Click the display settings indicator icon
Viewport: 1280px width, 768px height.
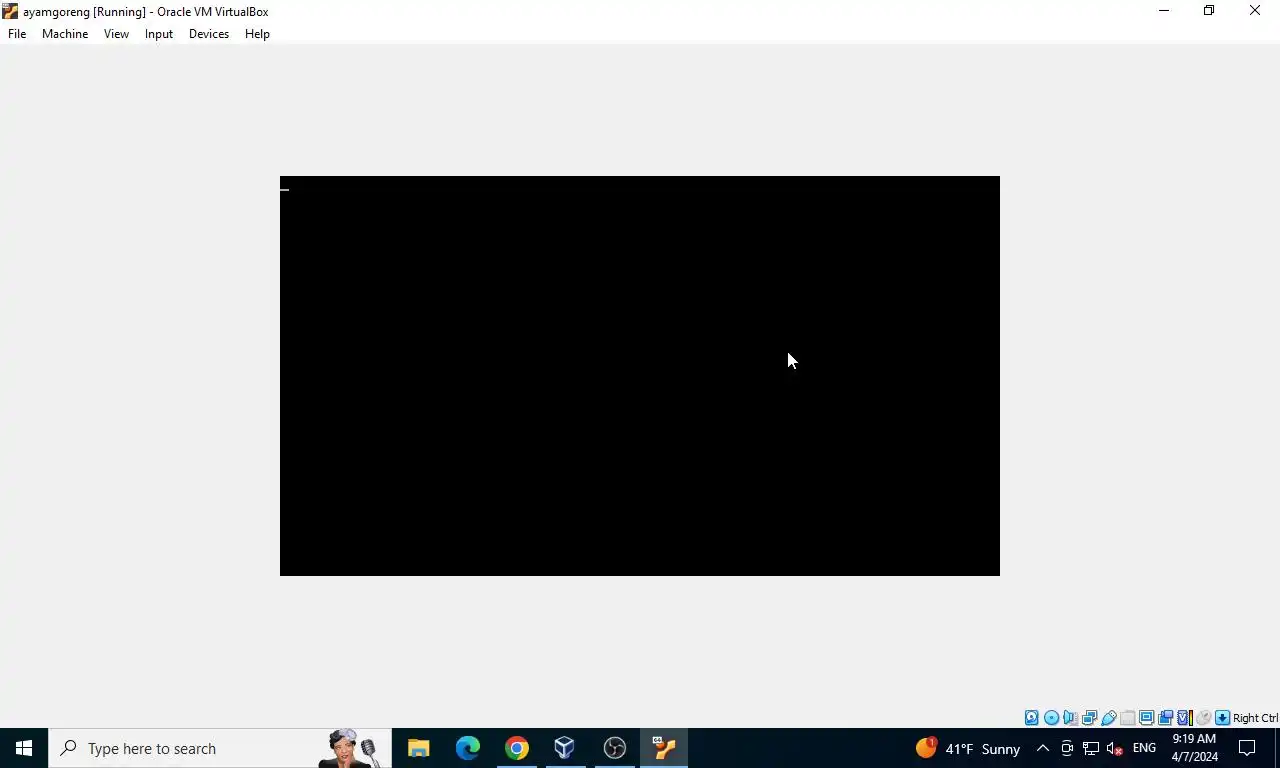point(1146,718)
